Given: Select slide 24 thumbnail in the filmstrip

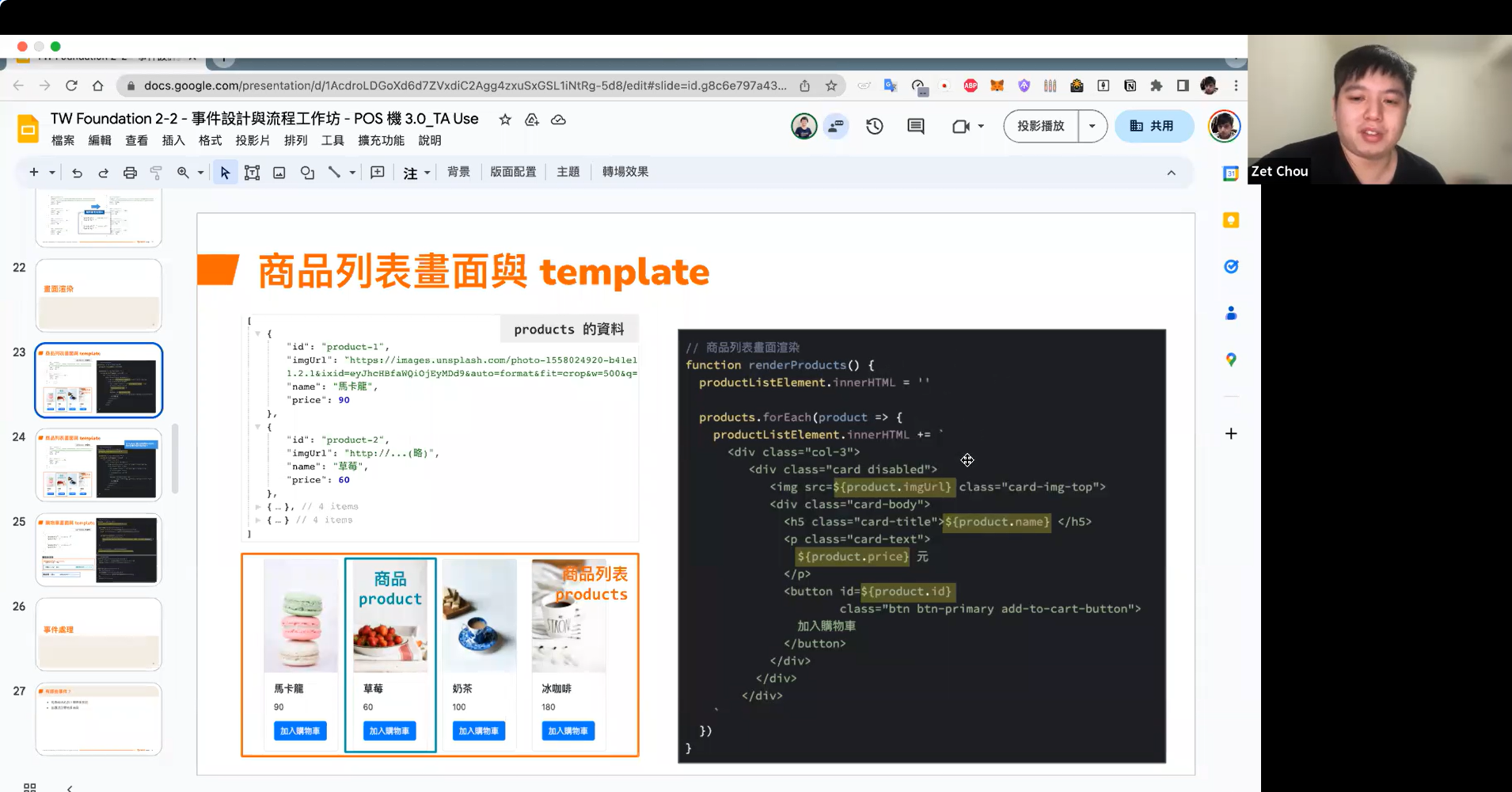Looking at the screenshot, I should [99, 465].
